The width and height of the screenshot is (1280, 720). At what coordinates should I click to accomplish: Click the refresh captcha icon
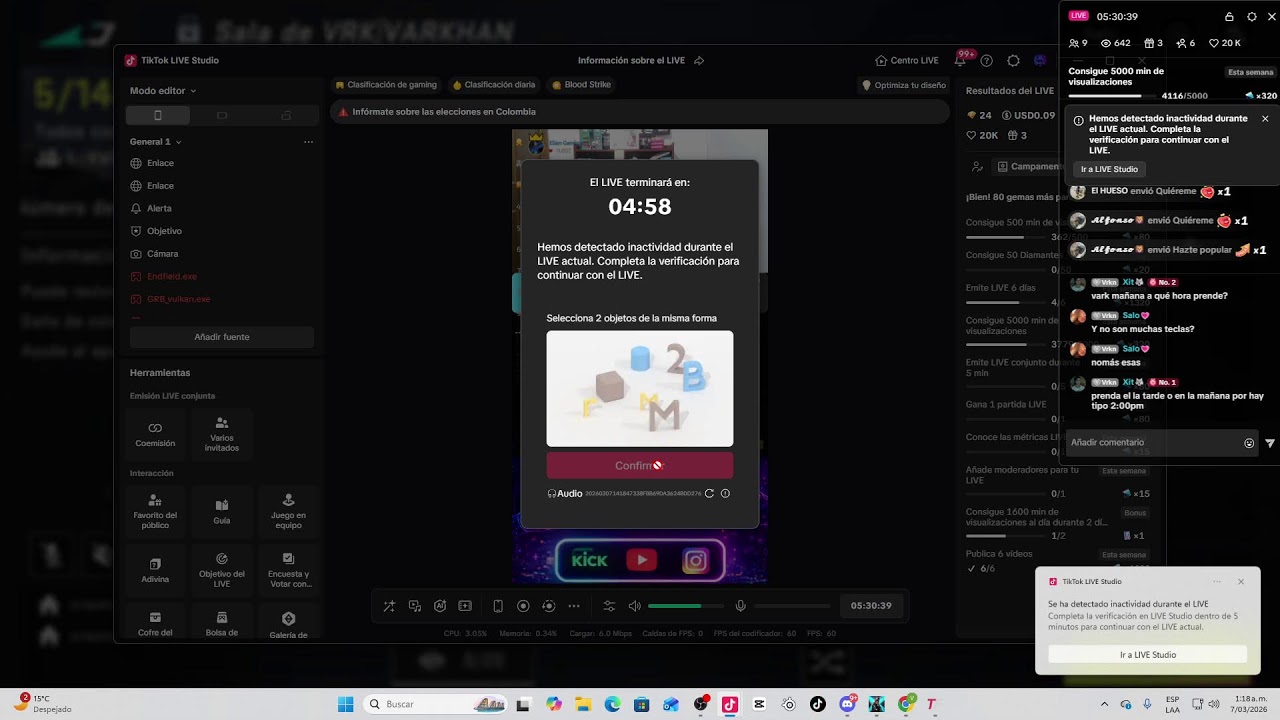point(709,493)
